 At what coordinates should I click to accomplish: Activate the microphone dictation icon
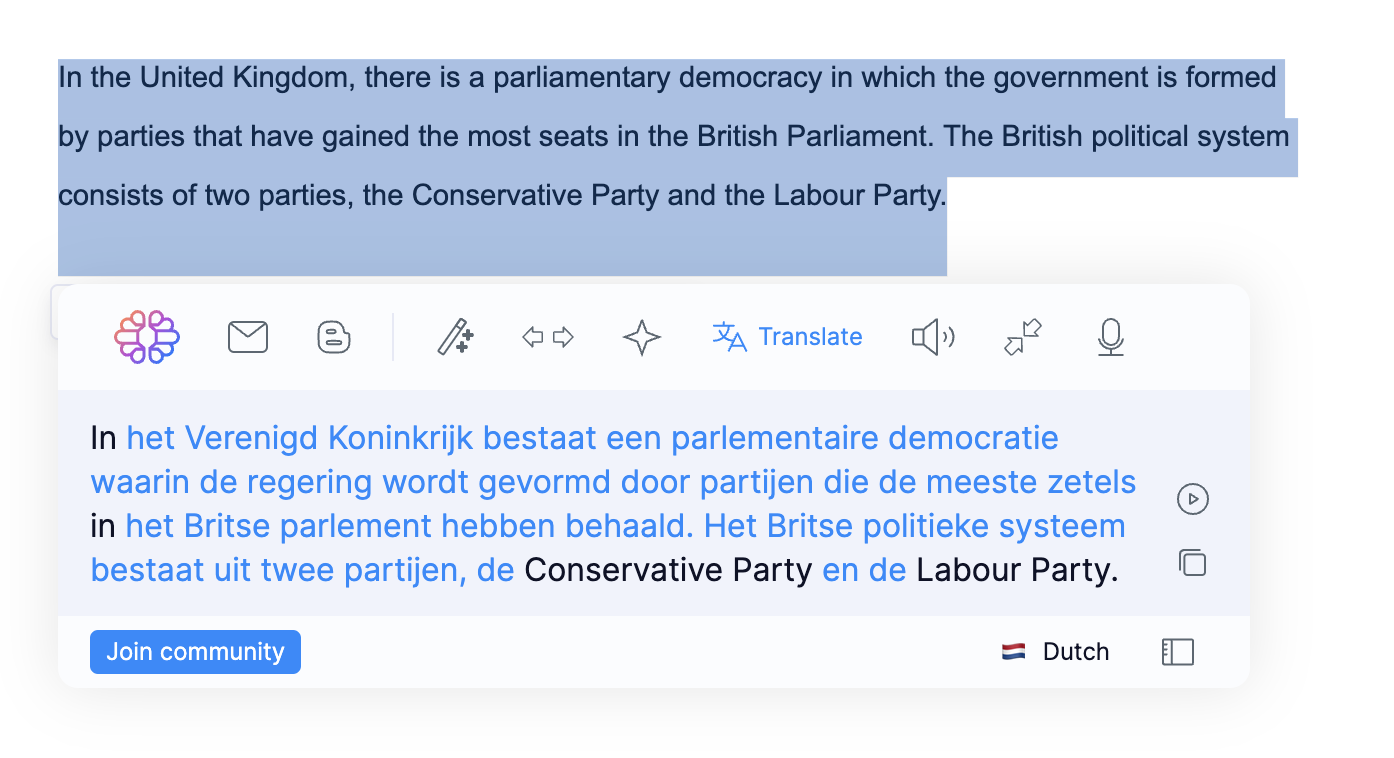coord(1110,337)
